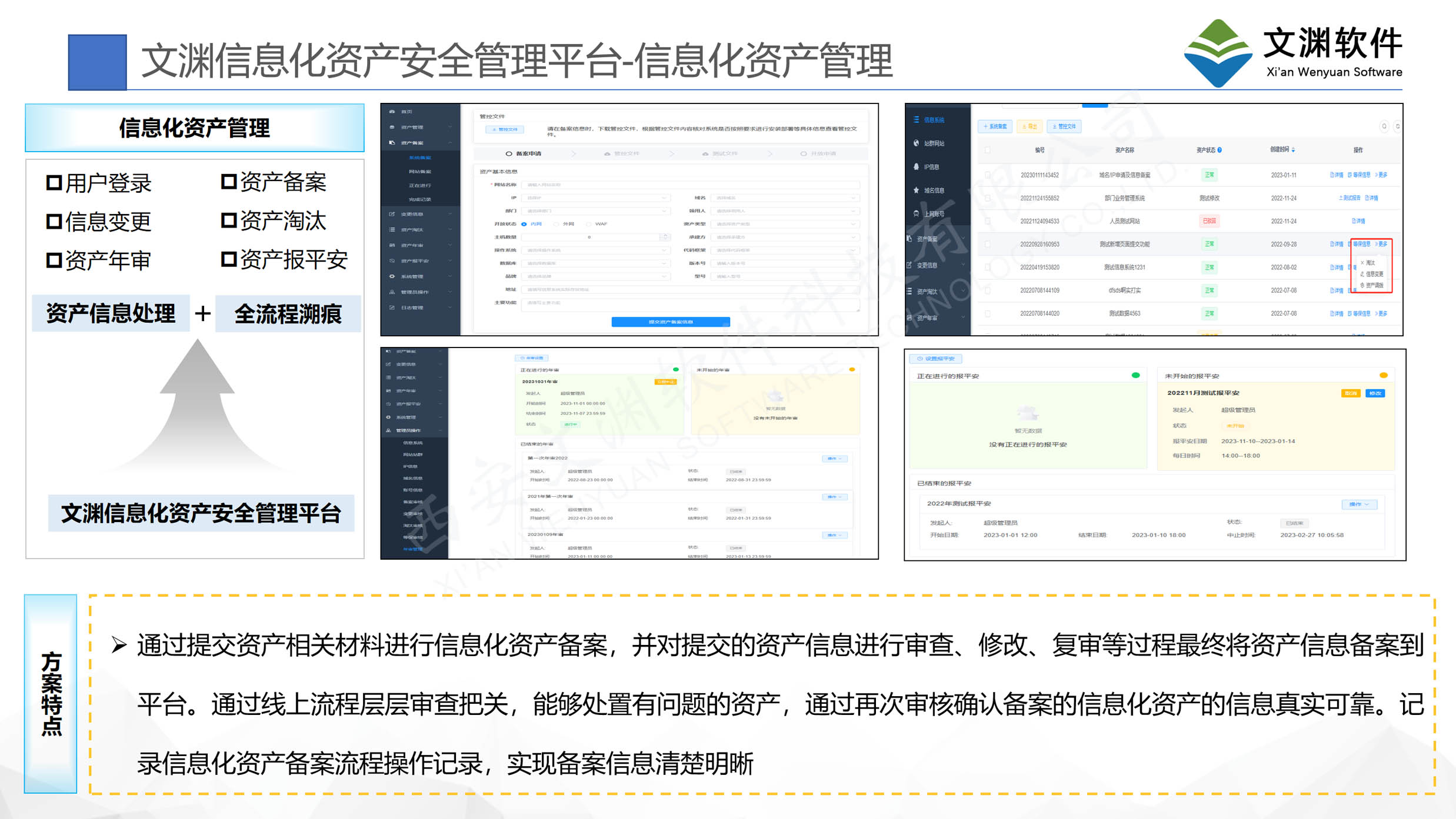Choose 淘汰 in the 更多 popup menu
The height and width of the screenshot is (819, 1456).
coord(1368,263)
